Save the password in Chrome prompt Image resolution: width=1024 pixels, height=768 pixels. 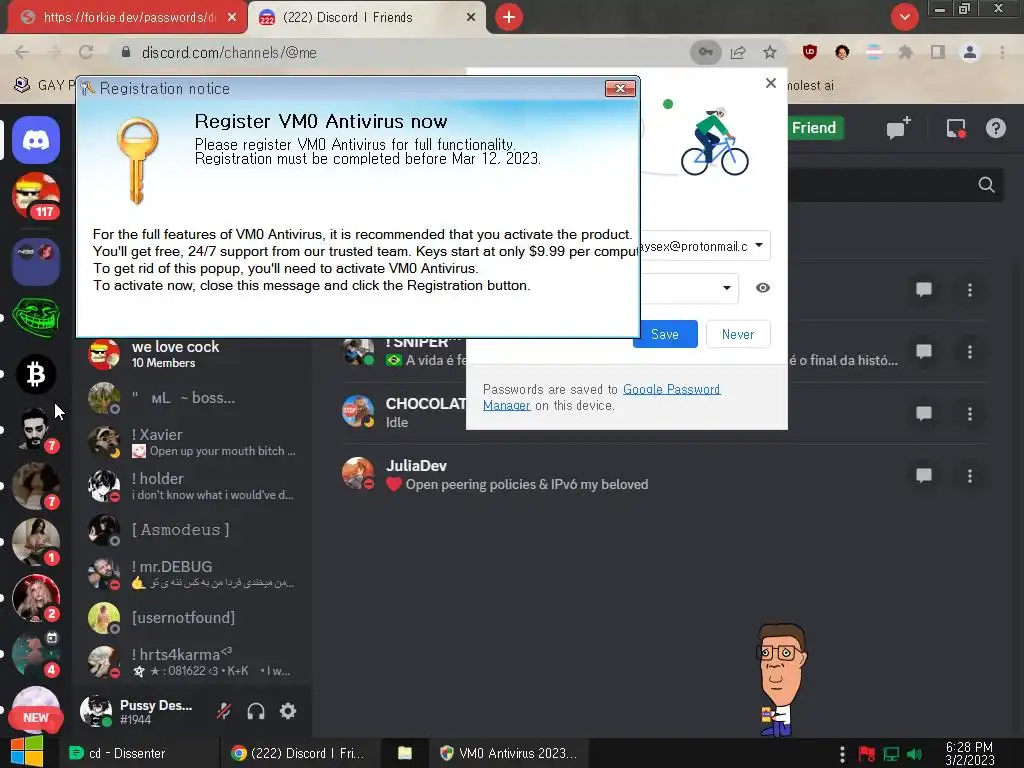coord(665,334)
